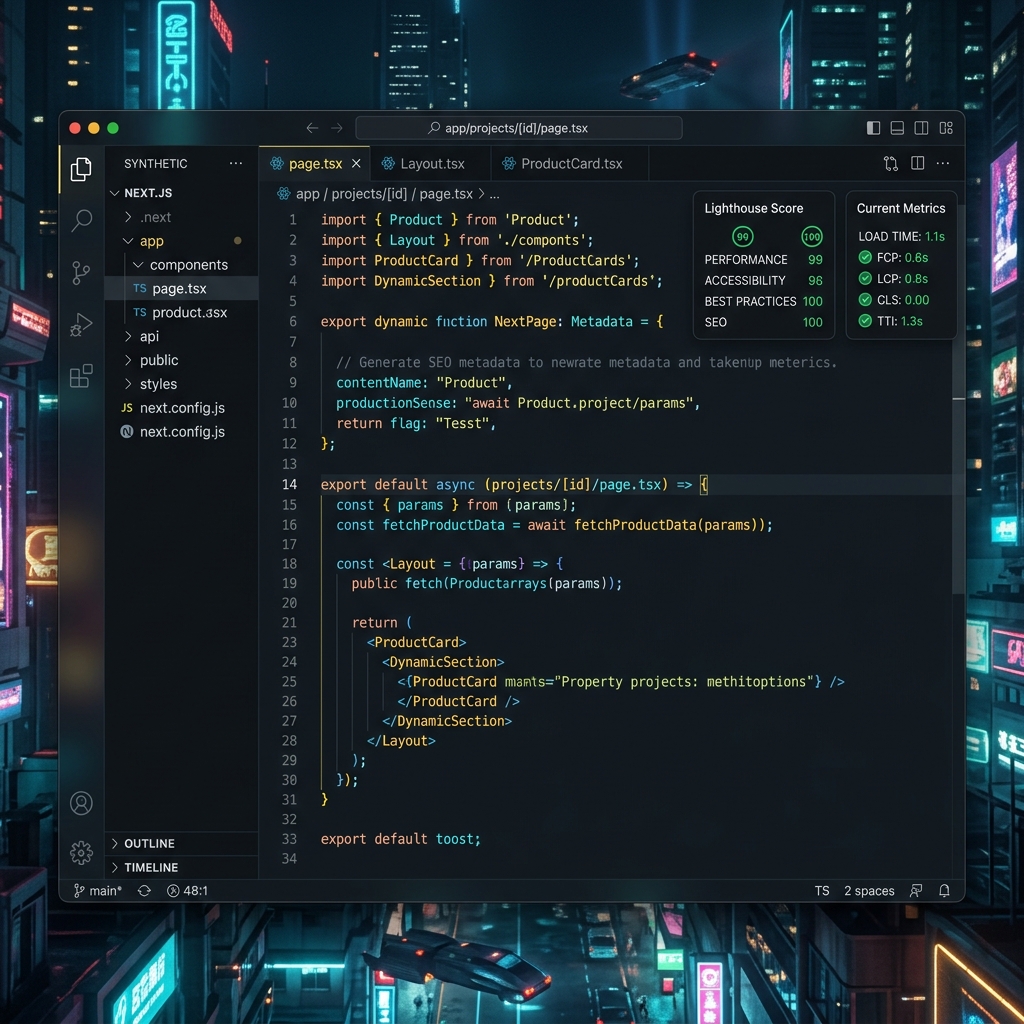Expand the api folder
Viewport: 1024px width, 1024px height.
(x=128, y=336)
